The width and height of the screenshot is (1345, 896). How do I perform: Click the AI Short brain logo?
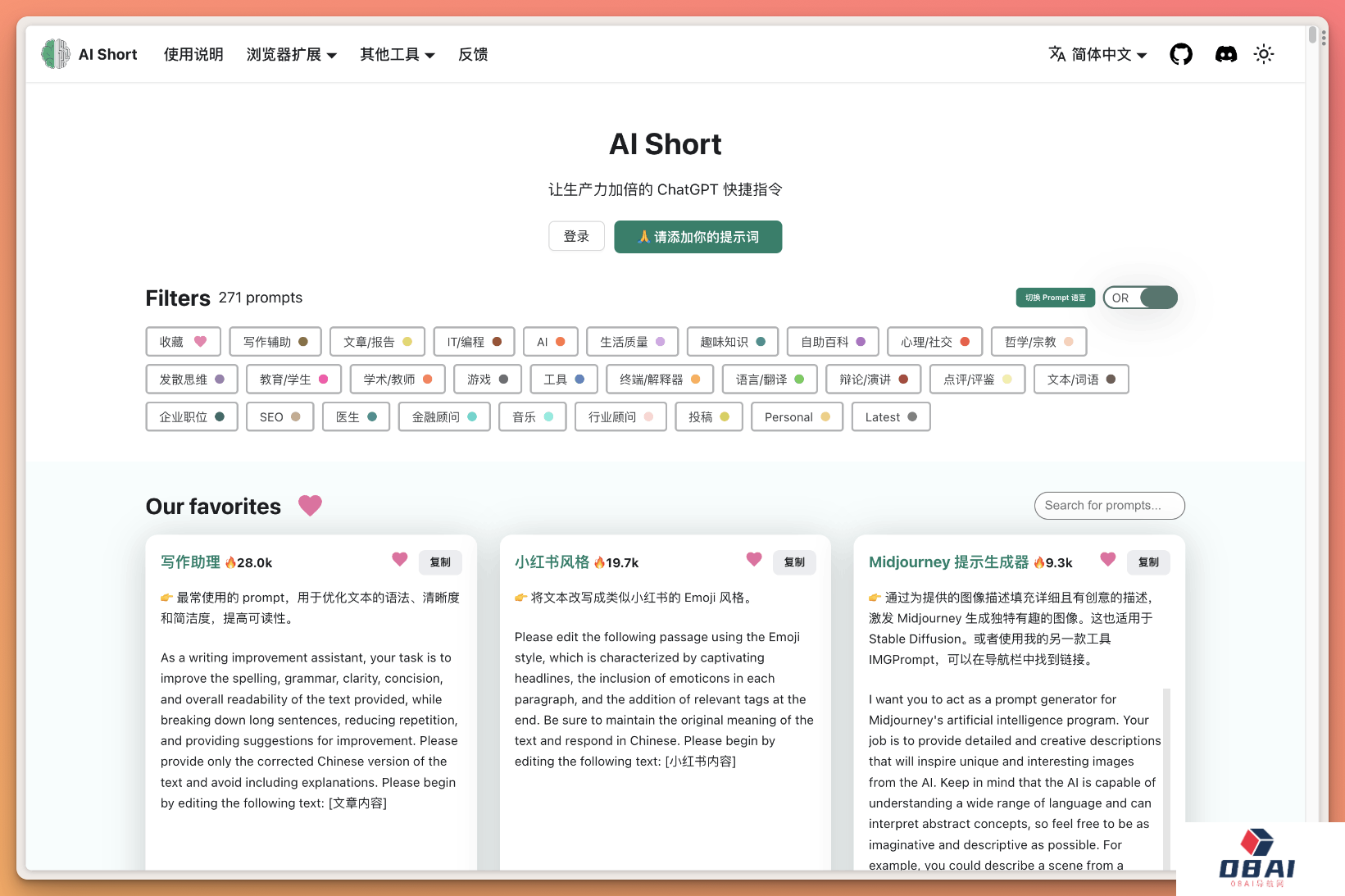[x=56, y=54]
